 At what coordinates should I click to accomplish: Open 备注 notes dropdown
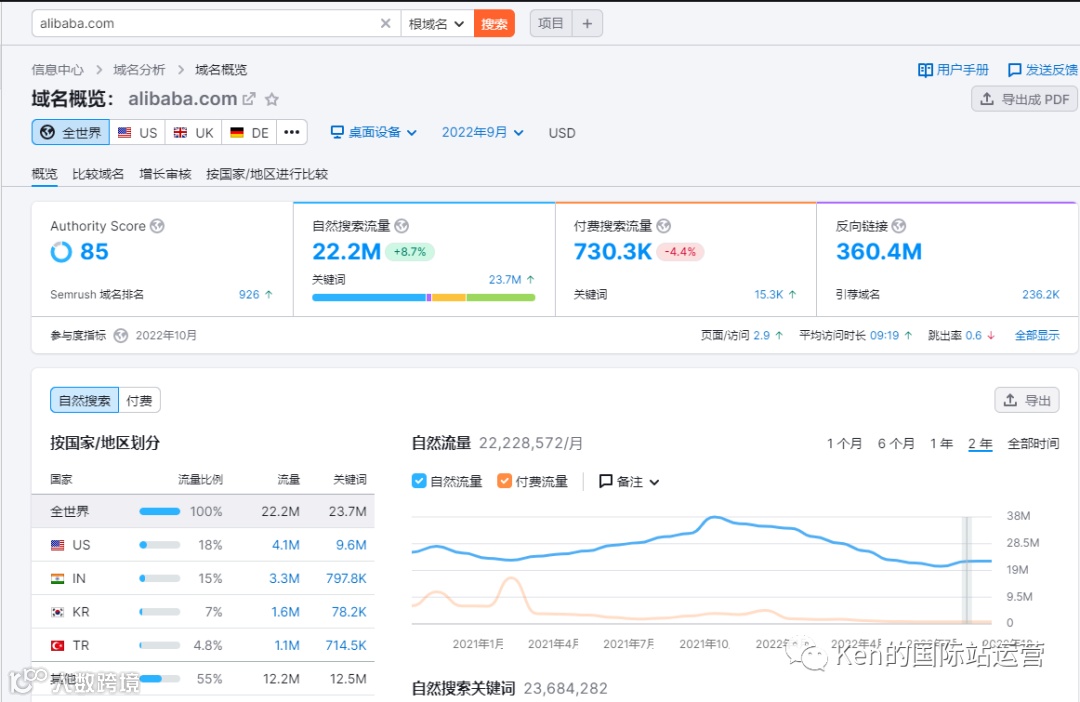629,482
